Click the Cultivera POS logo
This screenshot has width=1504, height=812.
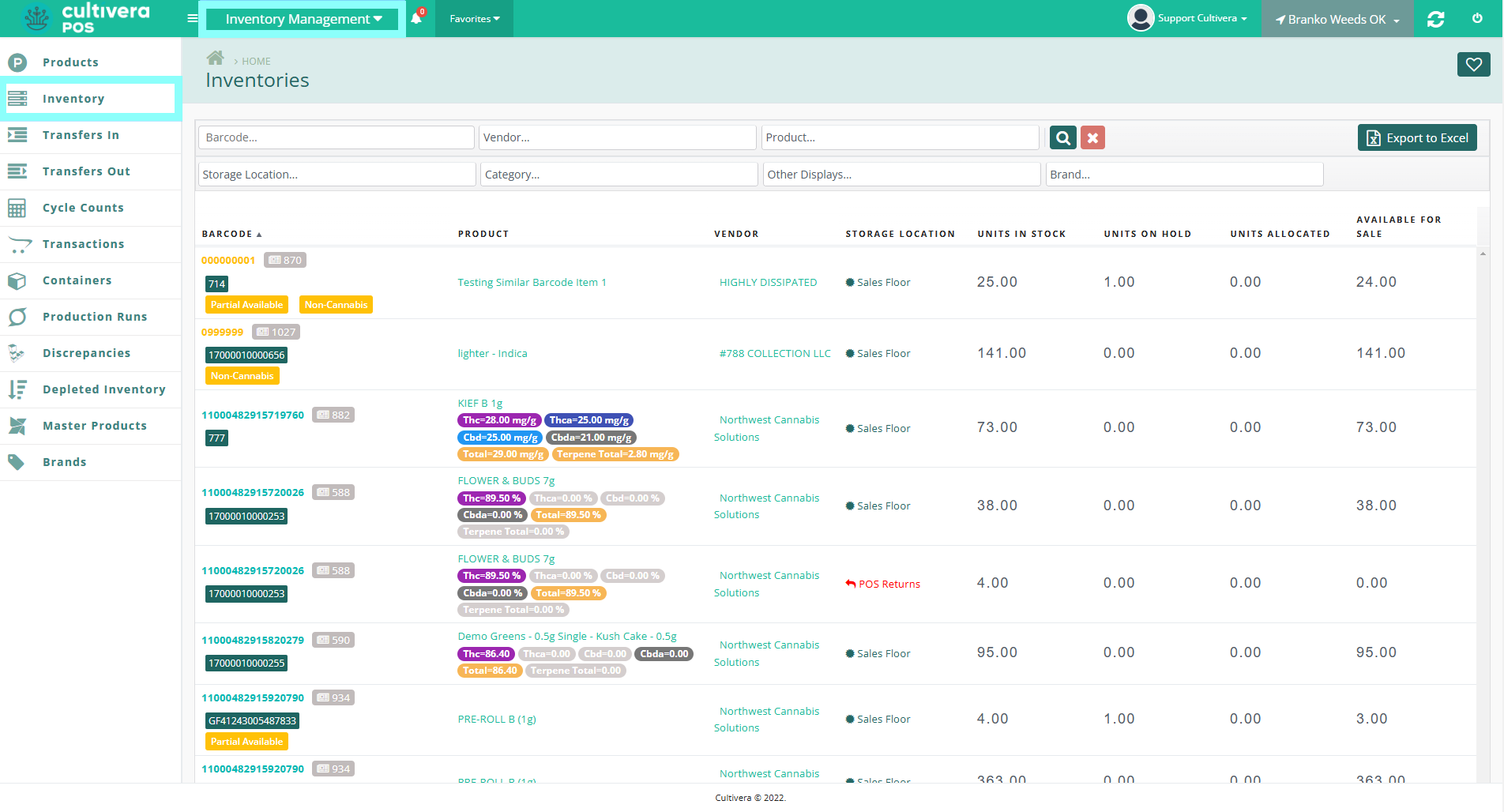click(x=85, y=18)
